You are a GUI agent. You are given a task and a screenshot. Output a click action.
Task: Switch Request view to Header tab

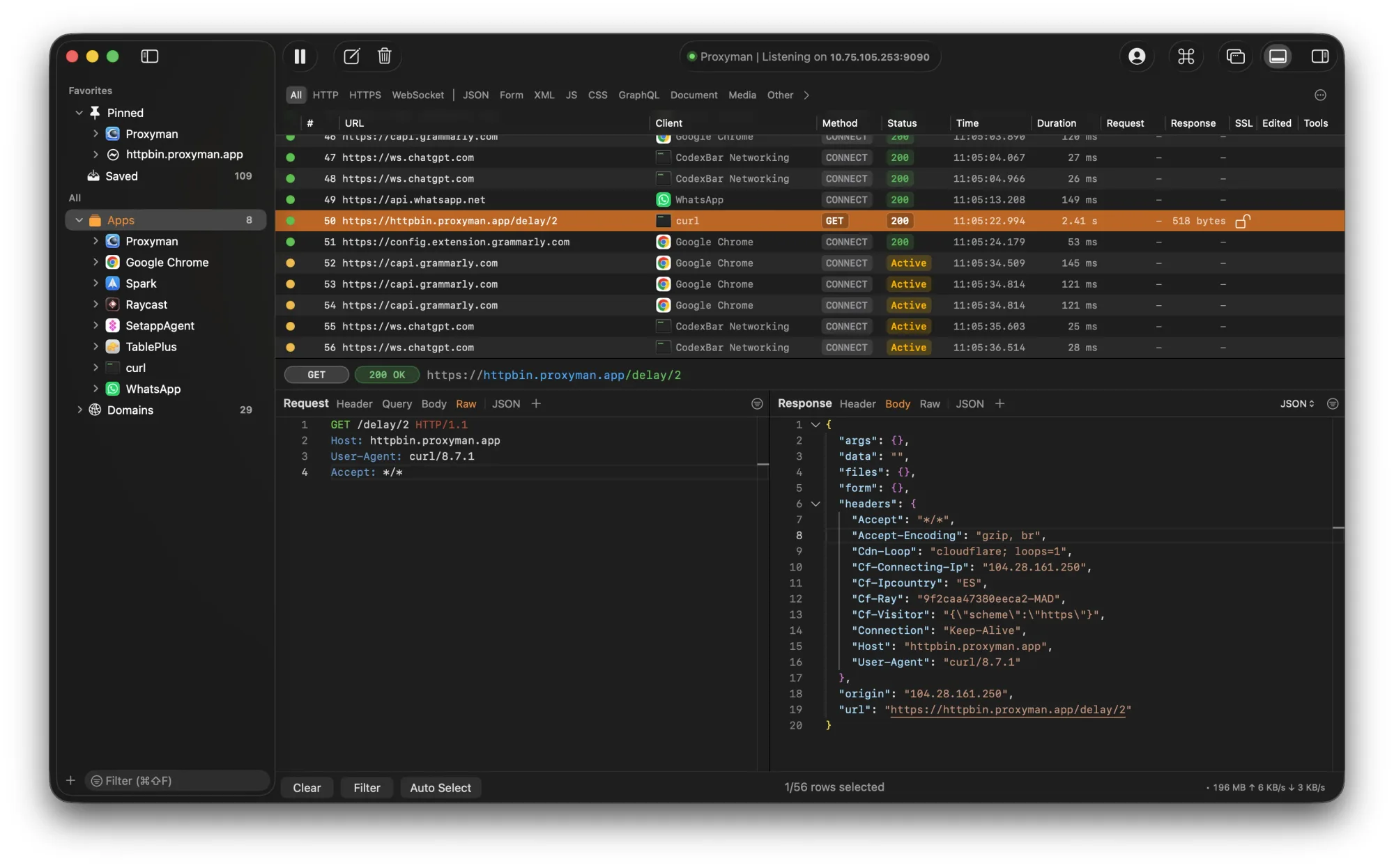(354, 404)
